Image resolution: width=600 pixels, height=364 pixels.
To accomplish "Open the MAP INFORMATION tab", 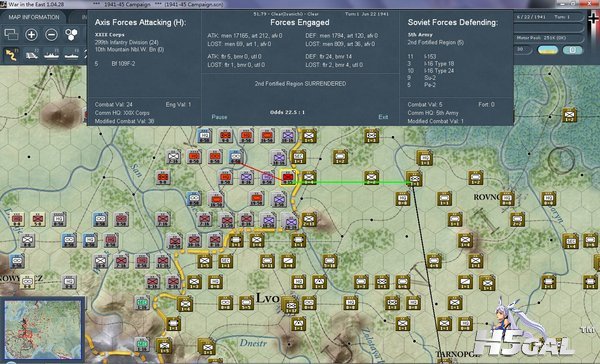I will click(34, 17).
